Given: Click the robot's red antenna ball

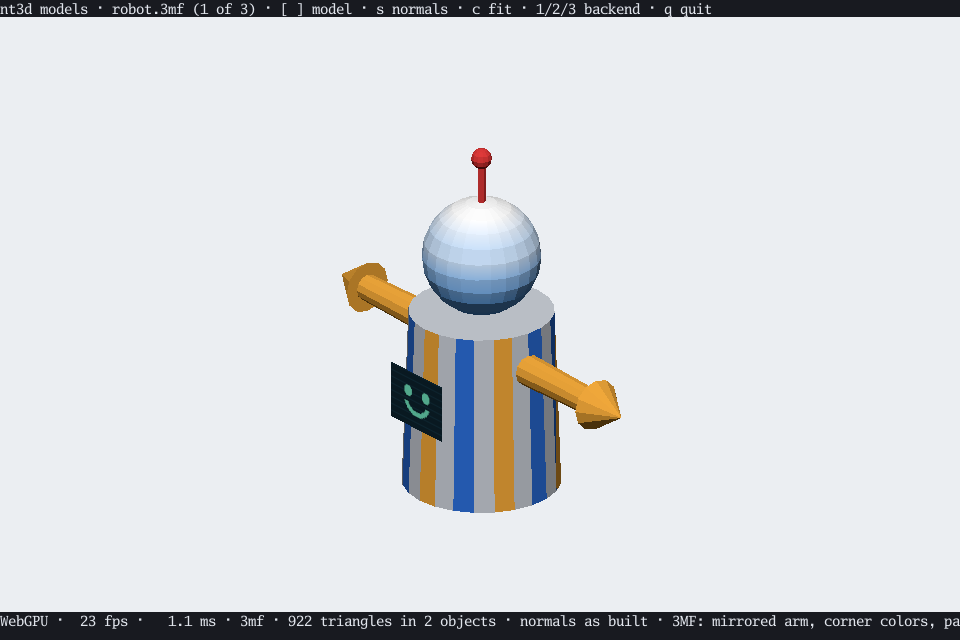Looking at the screenshot, I should click(x=481, y=157).
